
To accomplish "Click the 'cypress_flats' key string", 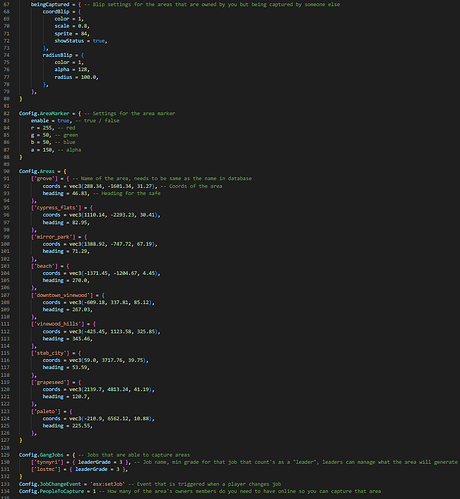I will point(56,208).
